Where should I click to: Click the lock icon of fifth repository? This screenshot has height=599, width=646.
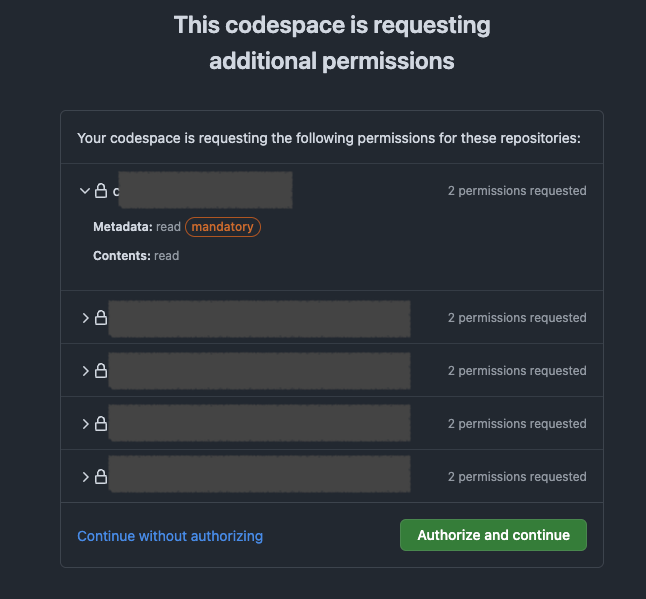[x=101, y=477]
